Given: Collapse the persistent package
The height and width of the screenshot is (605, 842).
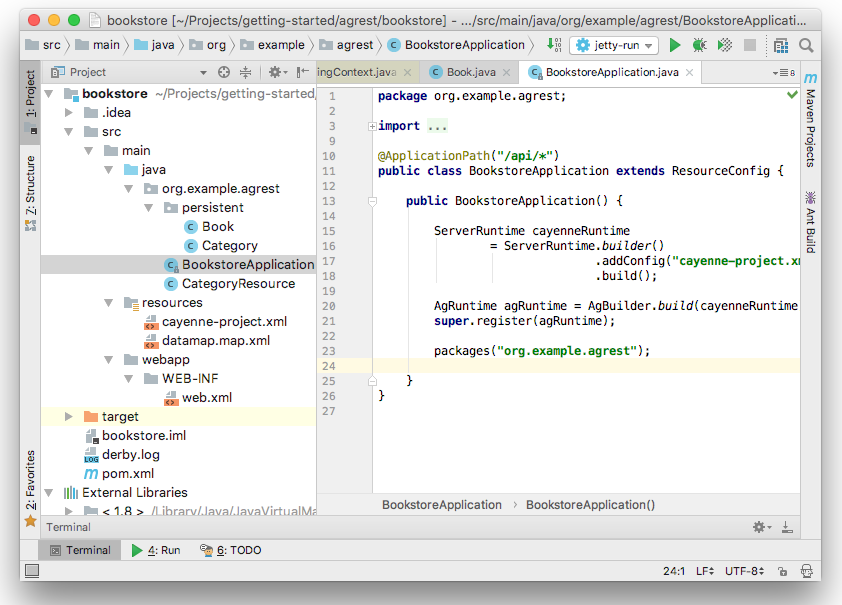Looking at the screenshot, I should tap(149, 208).
